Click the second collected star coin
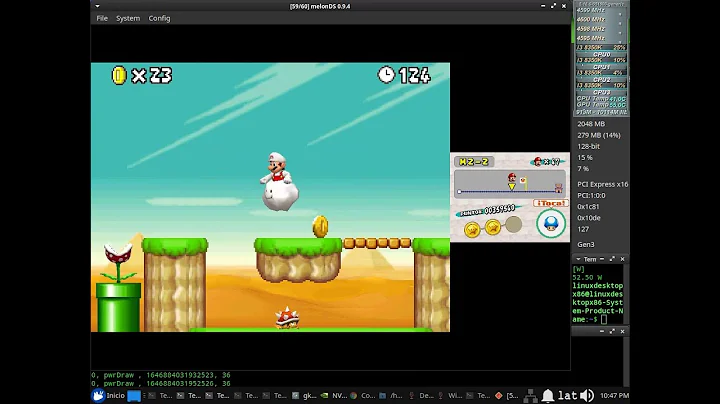Screen dimensions: 720x404 [x=493, y=226]
